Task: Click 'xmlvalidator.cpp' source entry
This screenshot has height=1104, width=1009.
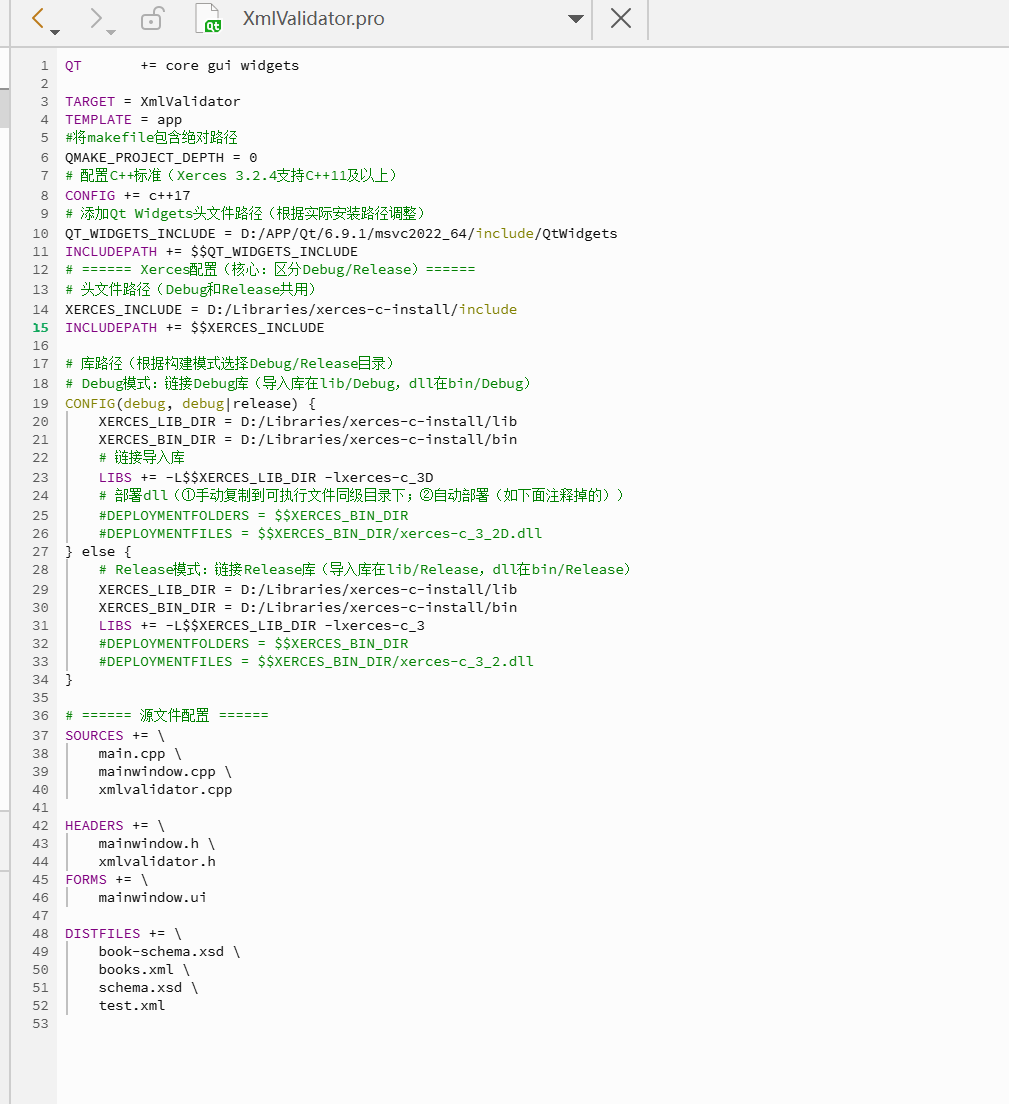Action: coord(165,790)
